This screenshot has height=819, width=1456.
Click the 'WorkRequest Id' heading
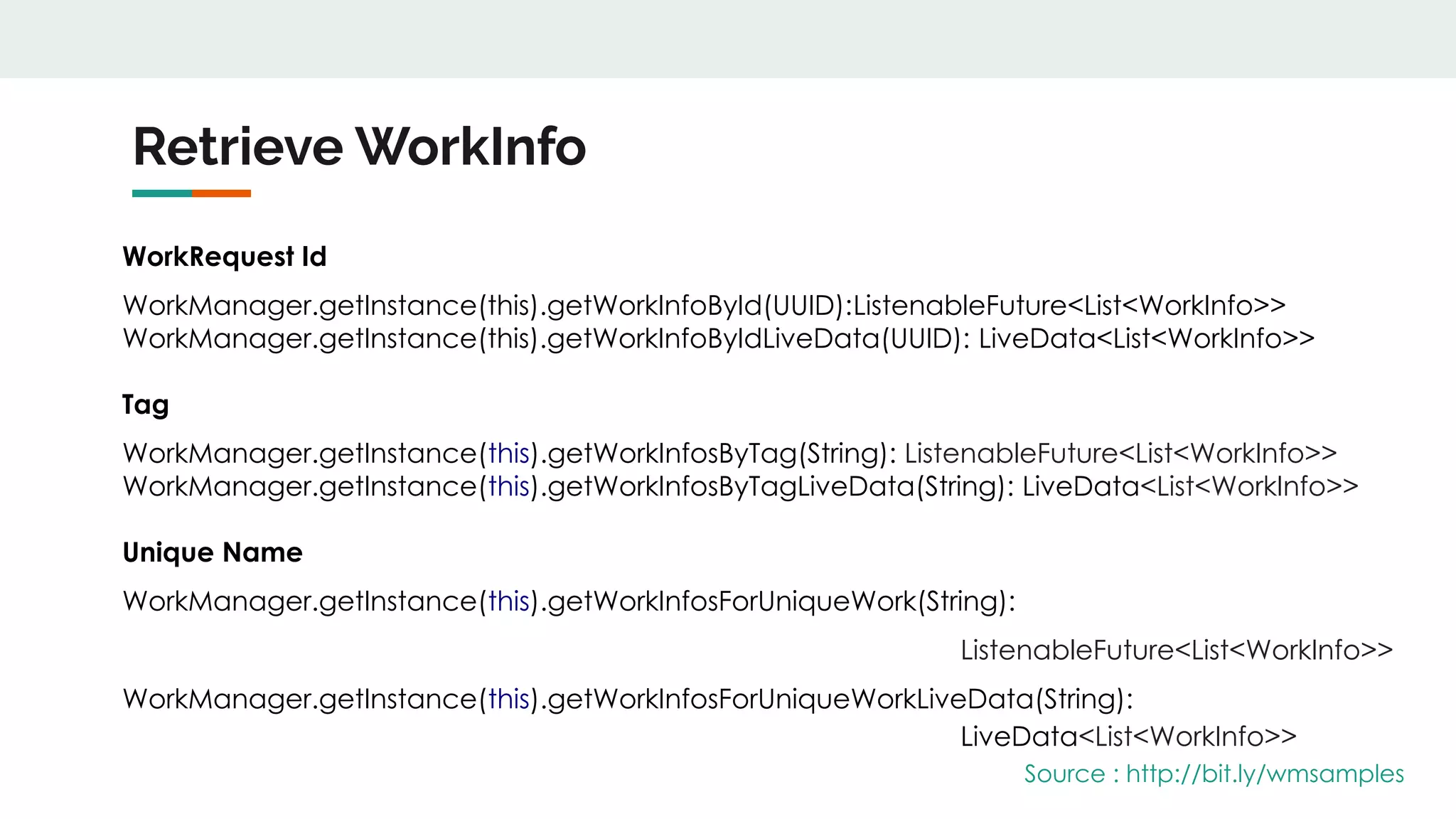(x=224, y=257)
